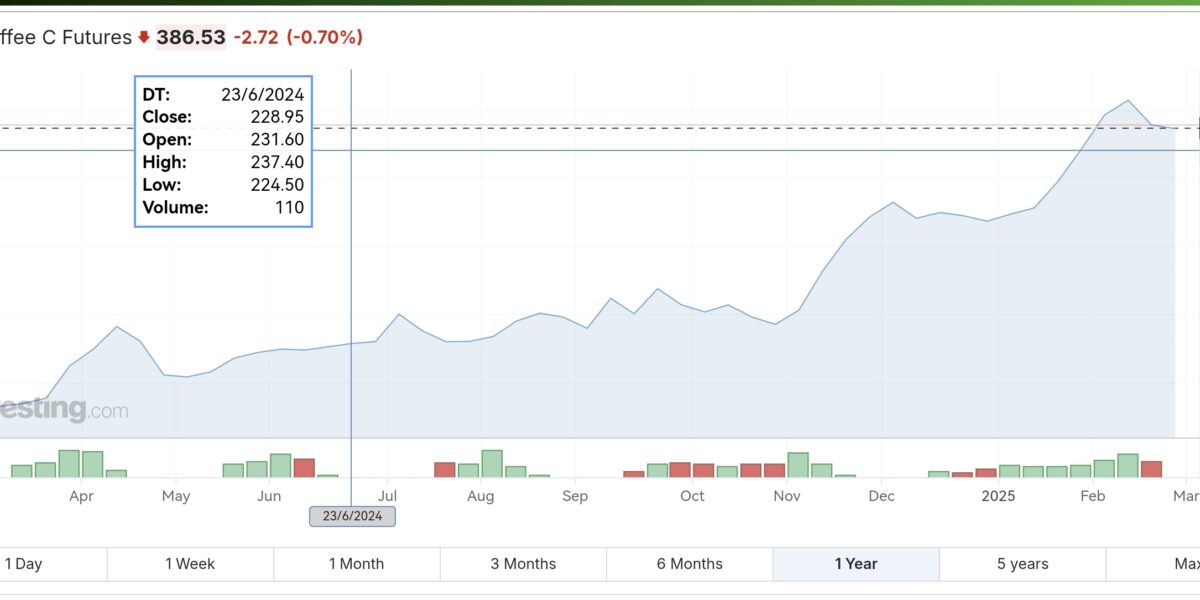Switch to the 1 Week range
1200x600 pixels.
(x=190, y=564)
